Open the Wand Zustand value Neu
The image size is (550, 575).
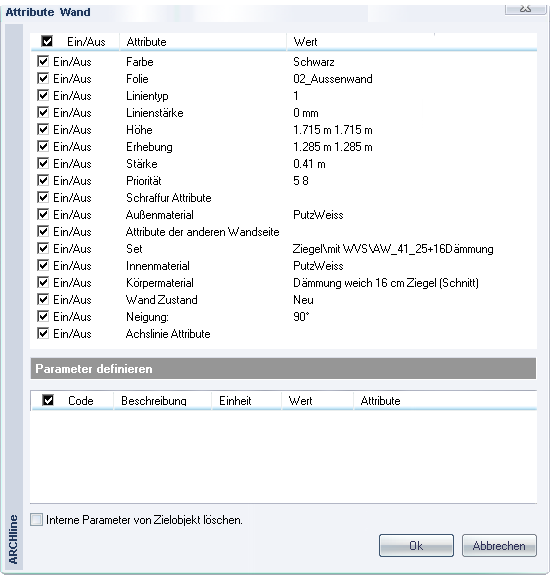tap(303, 300)
